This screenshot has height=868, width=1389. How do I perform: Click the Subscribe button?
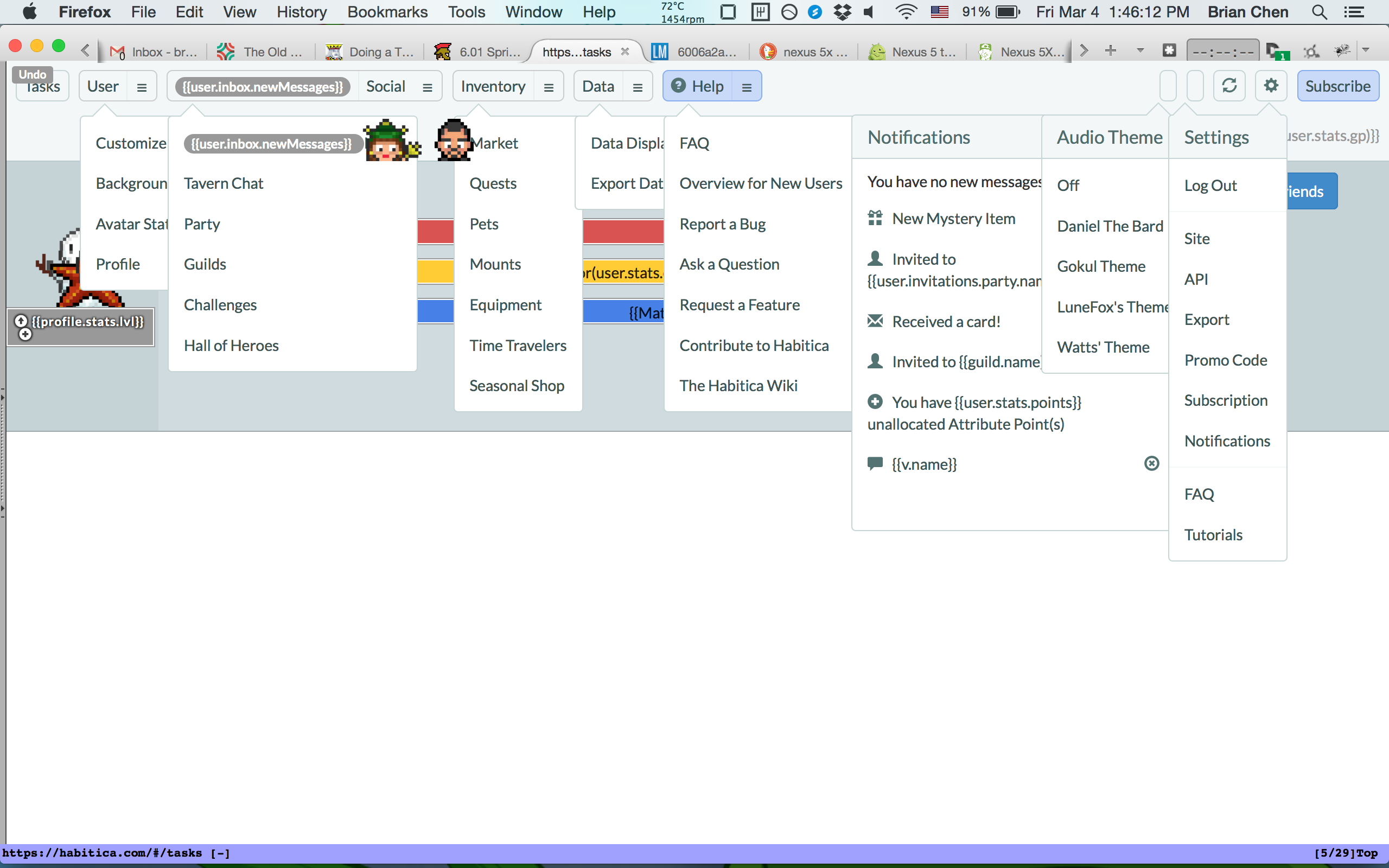[1337, 86]
